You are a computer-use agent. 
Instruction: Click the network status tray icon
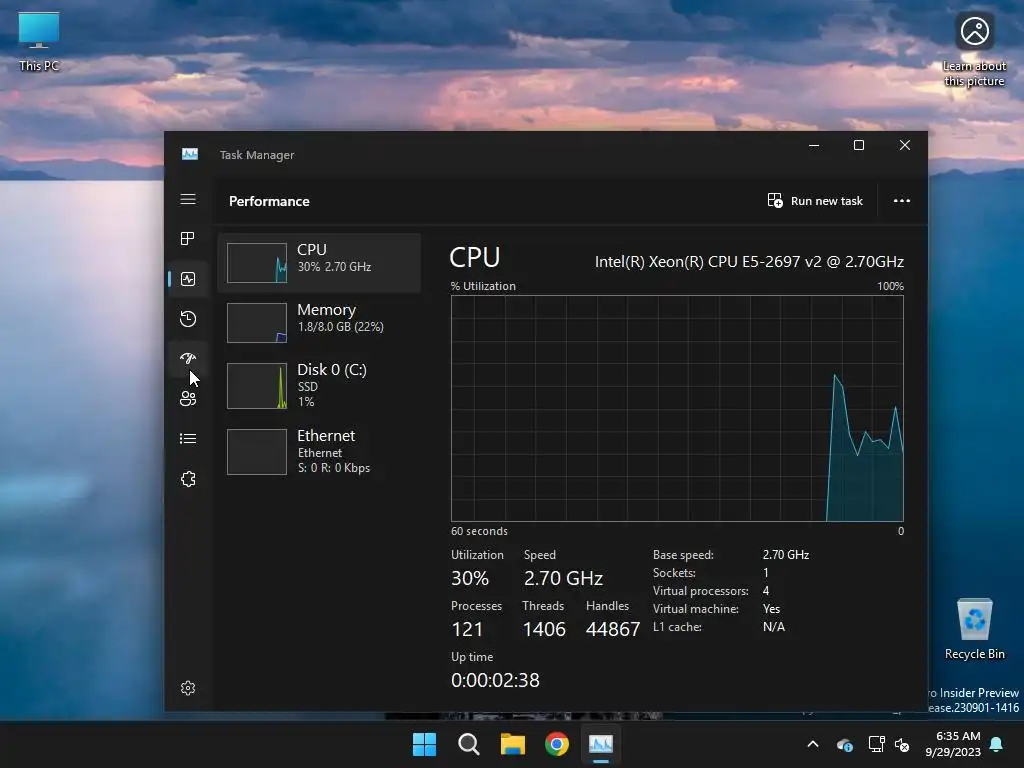pyautogui.click(x=876, y=744)
